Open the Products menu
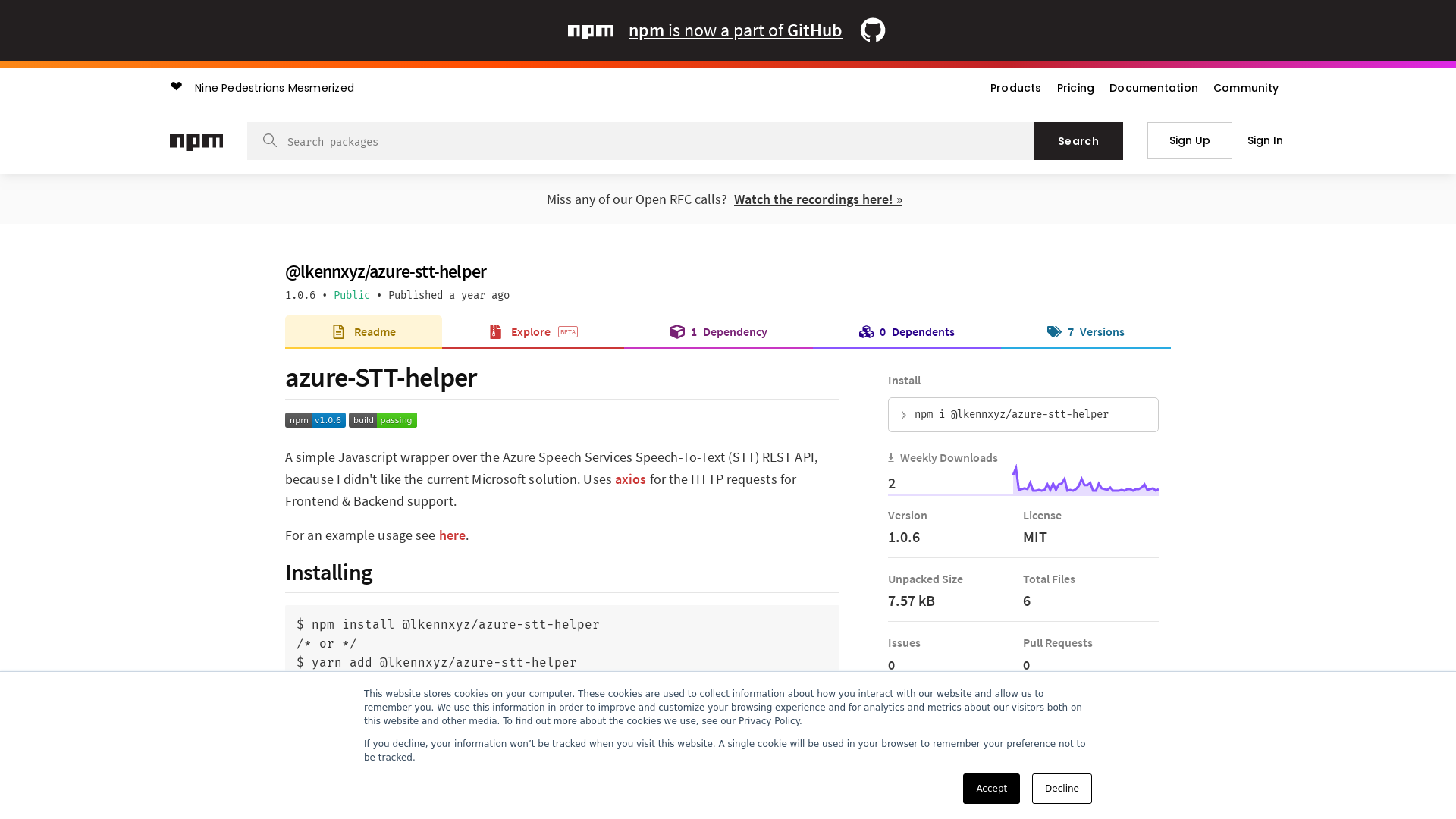Viewport: 1456px width, 819px height. [x=1015, y=88]
